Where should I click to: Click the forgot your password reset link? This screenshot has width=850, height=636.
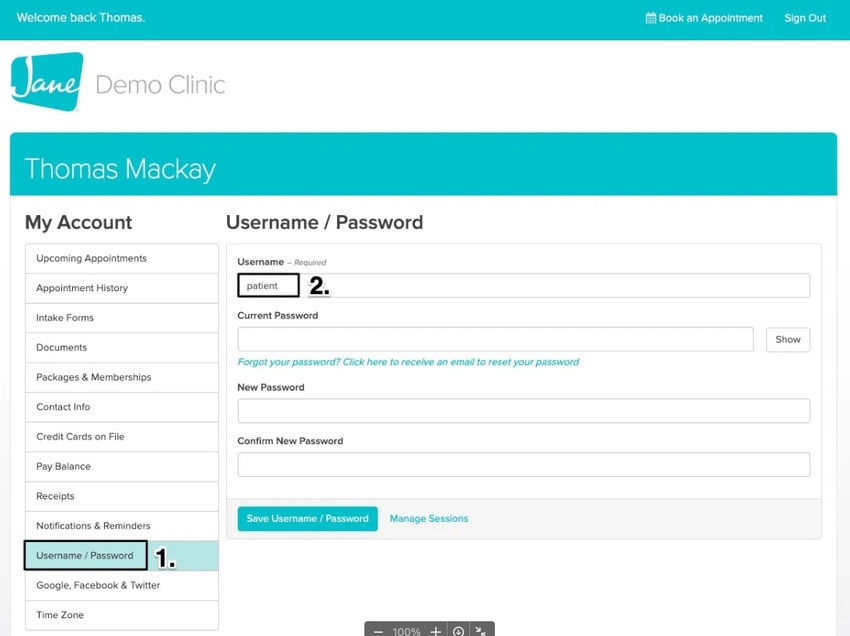(x=408, y=362)
